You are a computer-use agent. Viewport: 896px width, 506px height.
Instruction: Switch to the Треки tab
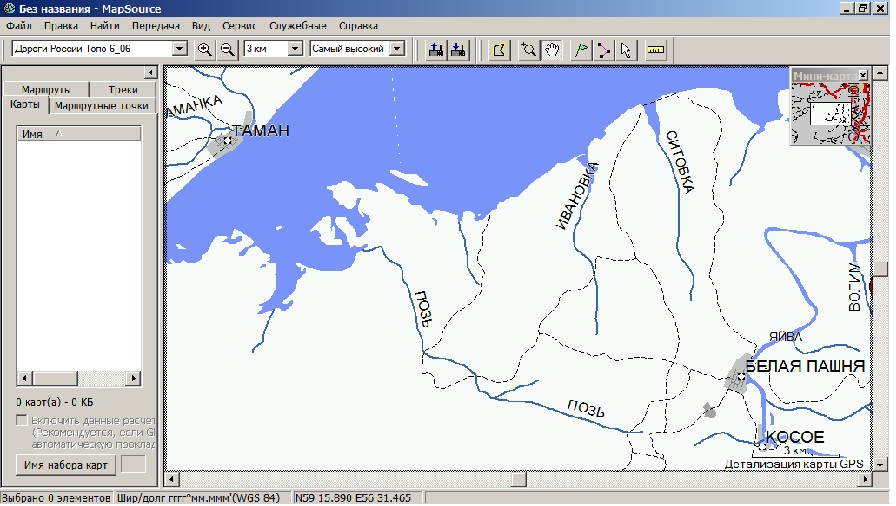(x=122, y=89)
